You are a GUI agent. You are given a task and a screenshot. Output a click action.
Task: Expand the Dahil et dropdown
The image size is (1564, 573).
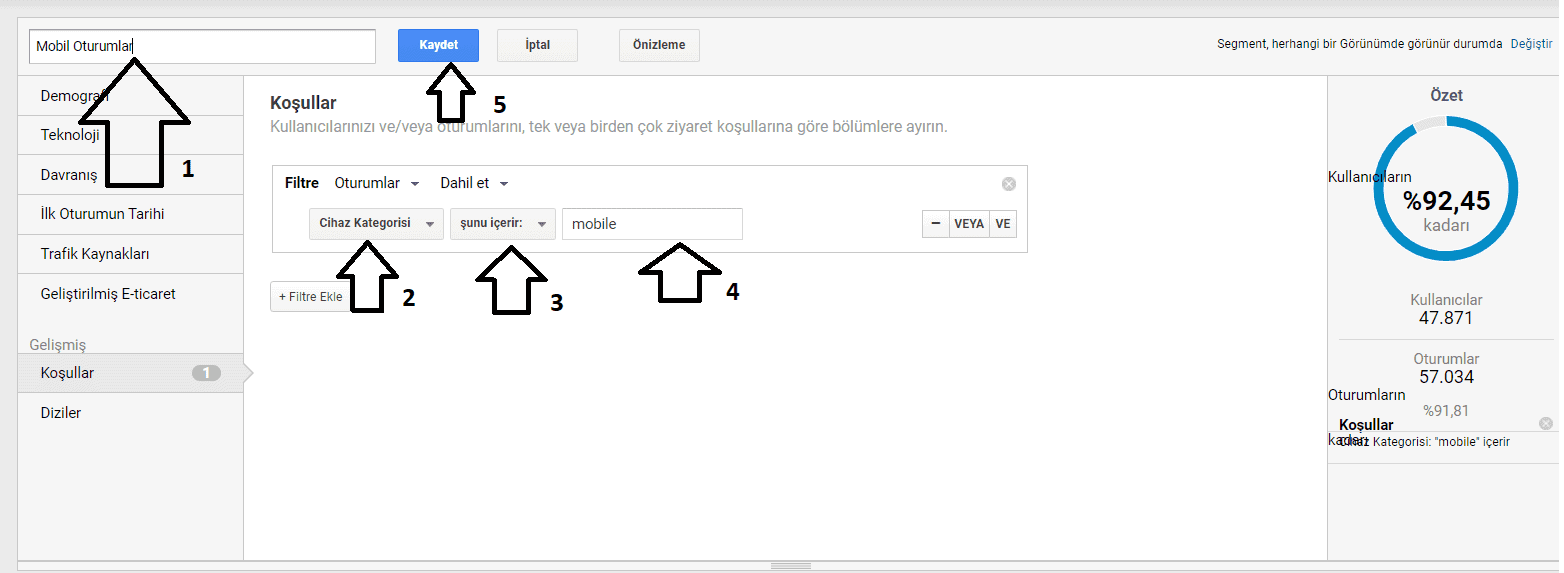pyautogui.click(x=474, y=183)
